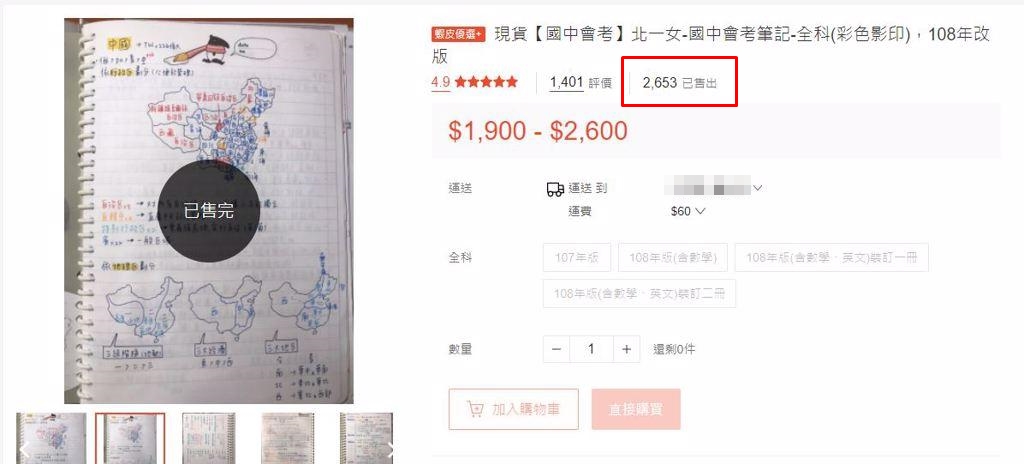The width and height of the screenshot is (1024, 464).
Task: Expand the $60 shipping fee dropdown
Action: click(688, 211)
